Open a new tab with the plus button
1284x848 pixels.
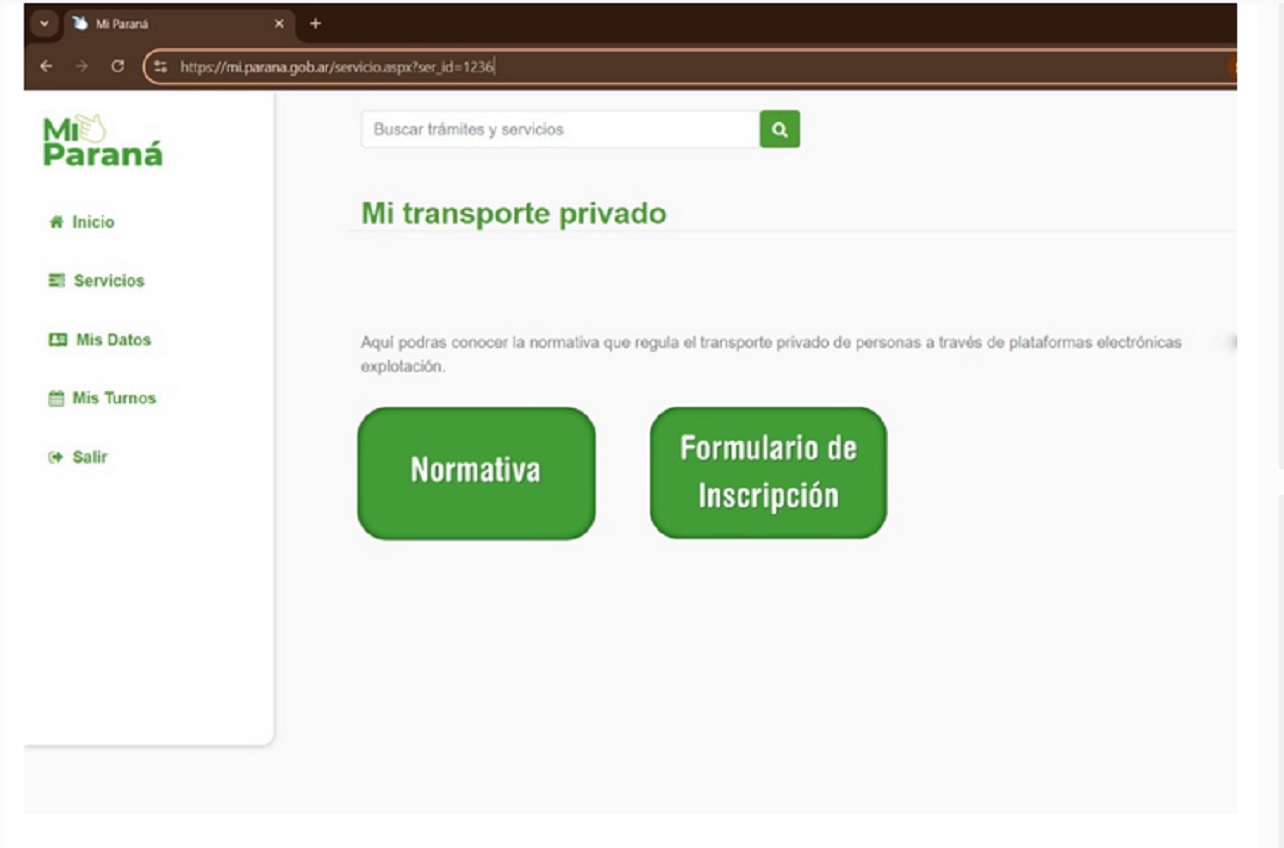[315, 23]
